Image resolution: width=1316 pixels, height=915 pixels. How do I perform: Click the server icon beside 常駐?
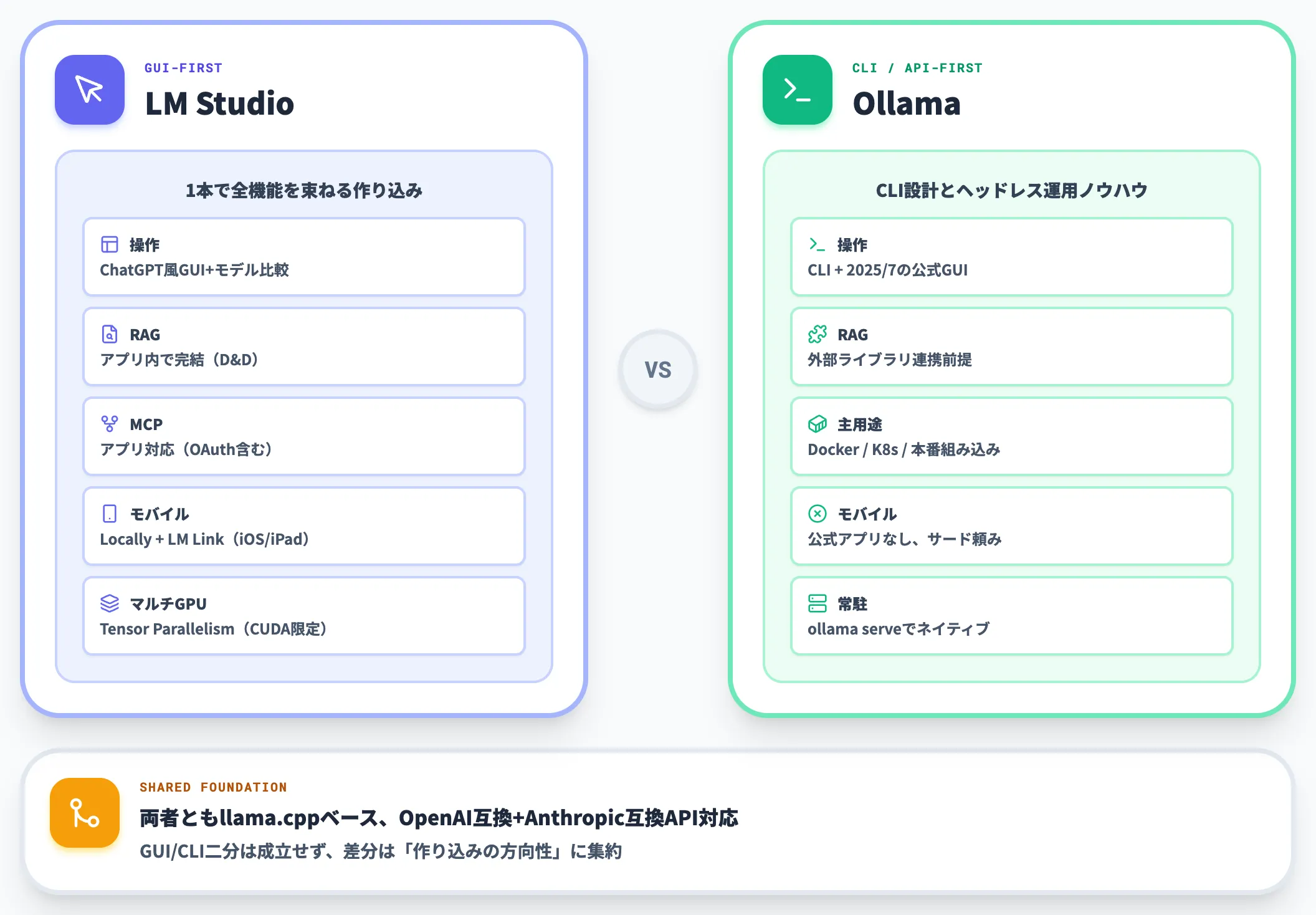coord(818,603)
